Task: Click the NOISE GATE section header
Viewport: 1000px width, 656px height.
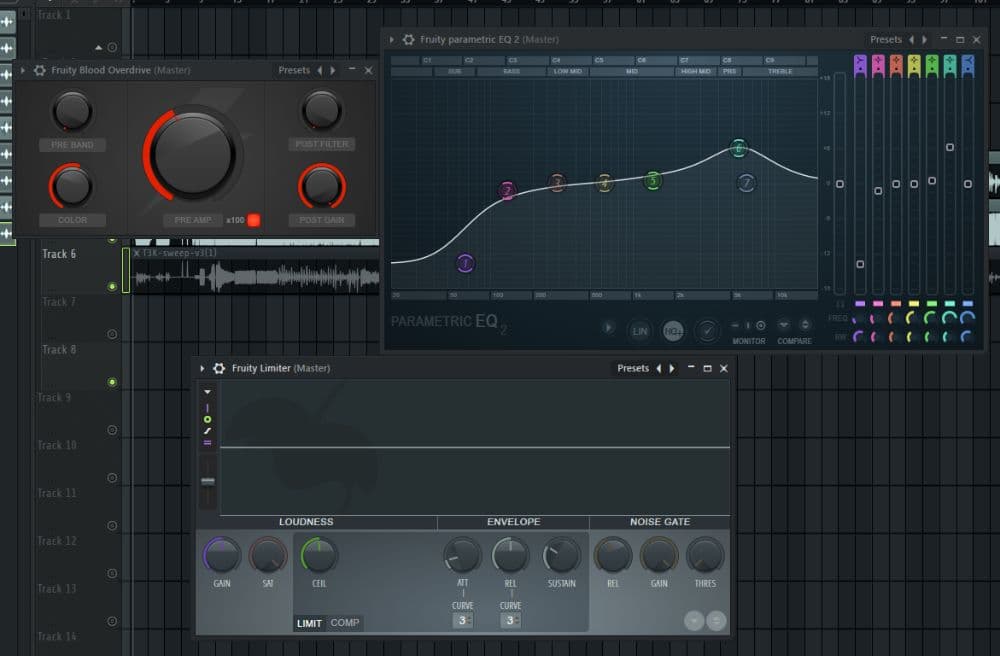Action: pos(660,521)
